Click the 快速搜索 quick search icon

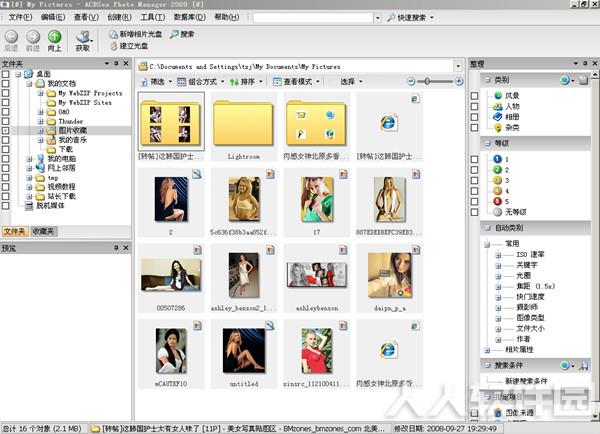click(390, 18)
